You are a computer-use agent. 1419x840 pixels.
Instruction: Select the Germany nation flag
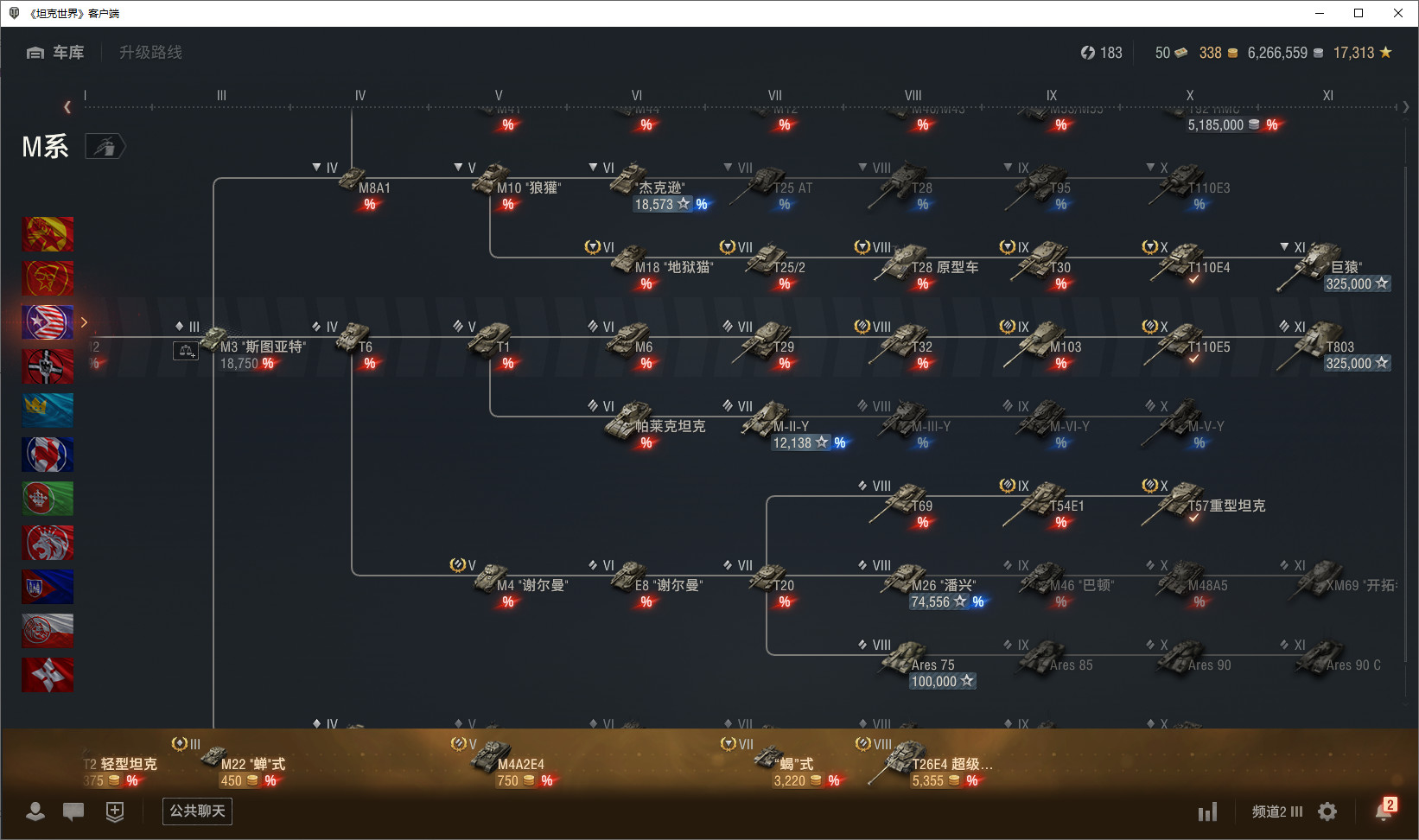48,366
